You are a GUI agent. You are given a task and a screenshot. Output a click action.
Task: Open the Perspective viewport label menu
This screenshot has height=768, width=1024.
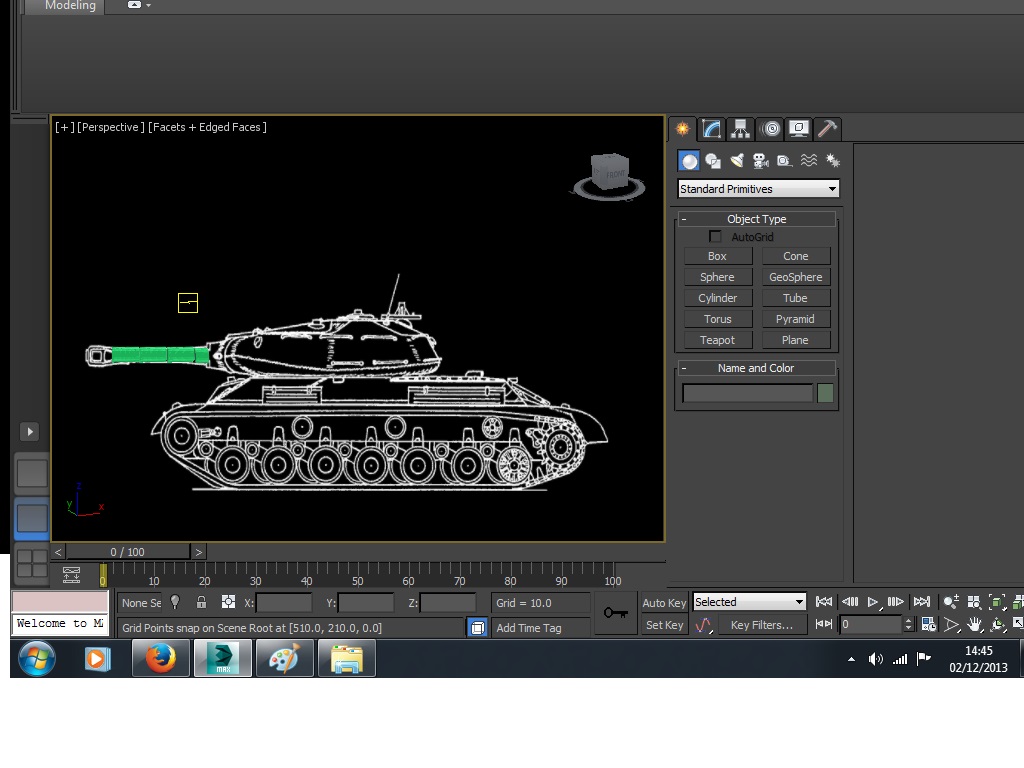tap(107, 127)
